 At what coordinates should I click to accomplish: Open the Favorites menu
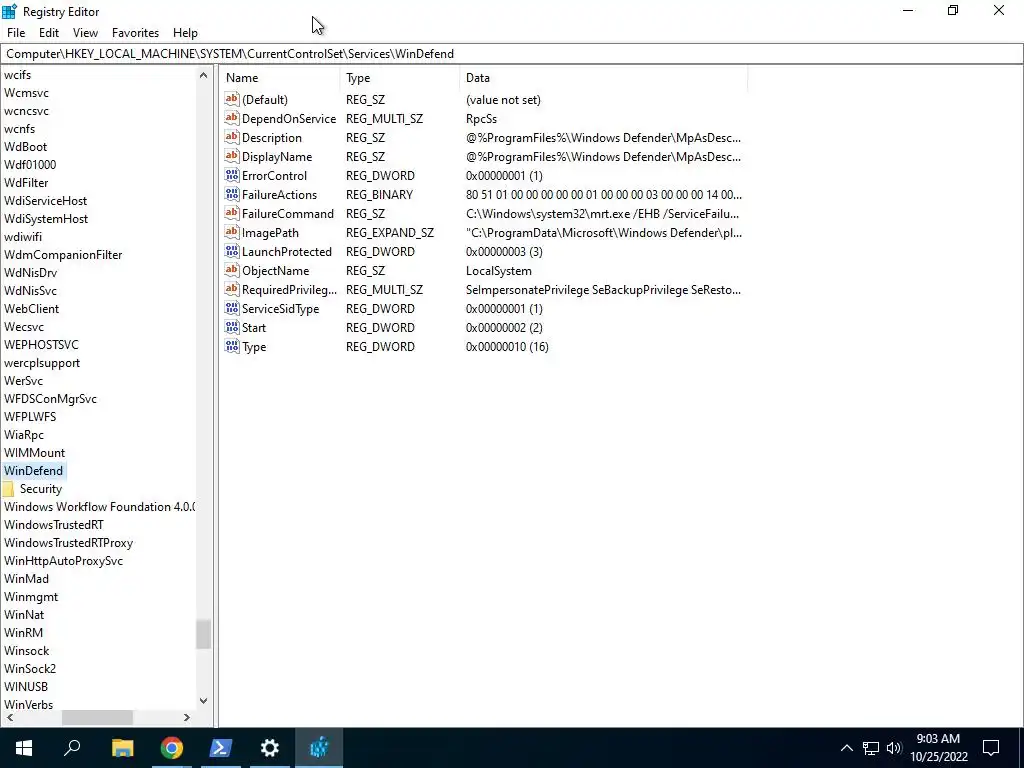135,33
